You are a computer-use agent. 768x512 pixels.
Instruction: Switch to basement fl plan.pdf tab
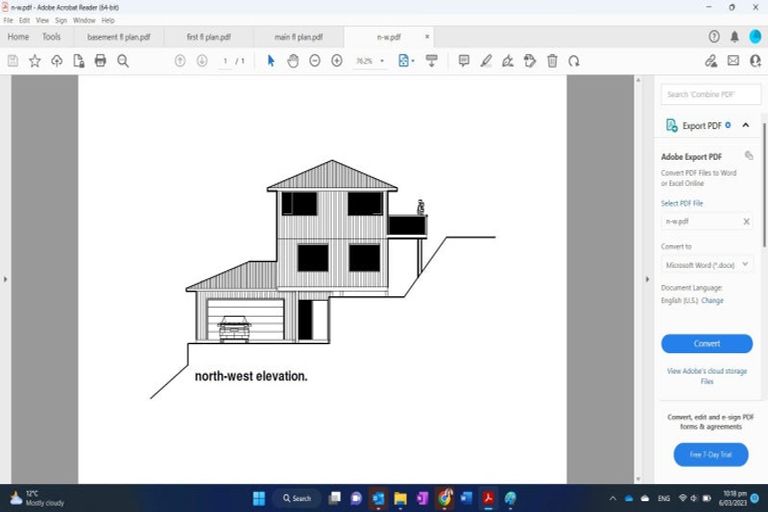click(x=118, y=37)
